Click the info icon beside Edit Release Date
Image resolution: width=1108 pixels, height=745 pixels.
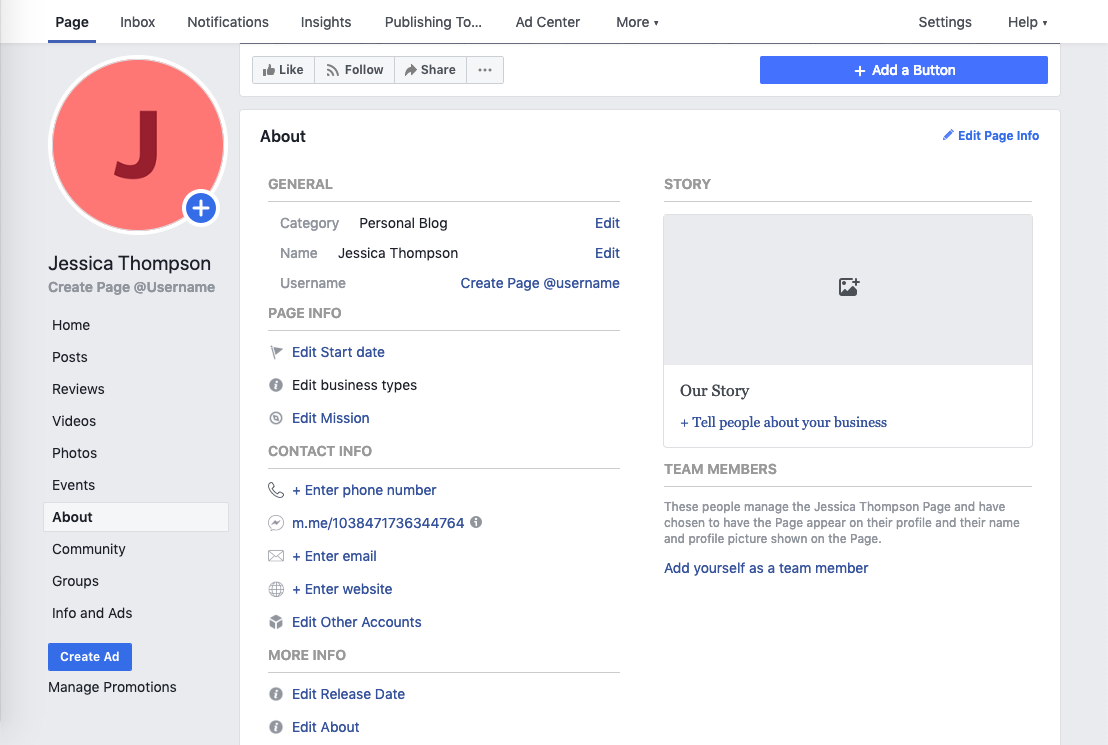click(276, 694)
